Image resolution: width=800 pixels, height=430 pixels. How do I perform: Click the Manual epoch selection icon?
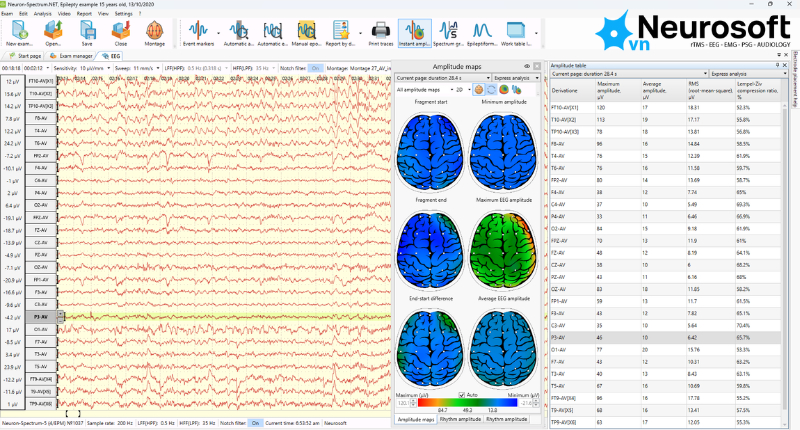click(x=306, y=34)
